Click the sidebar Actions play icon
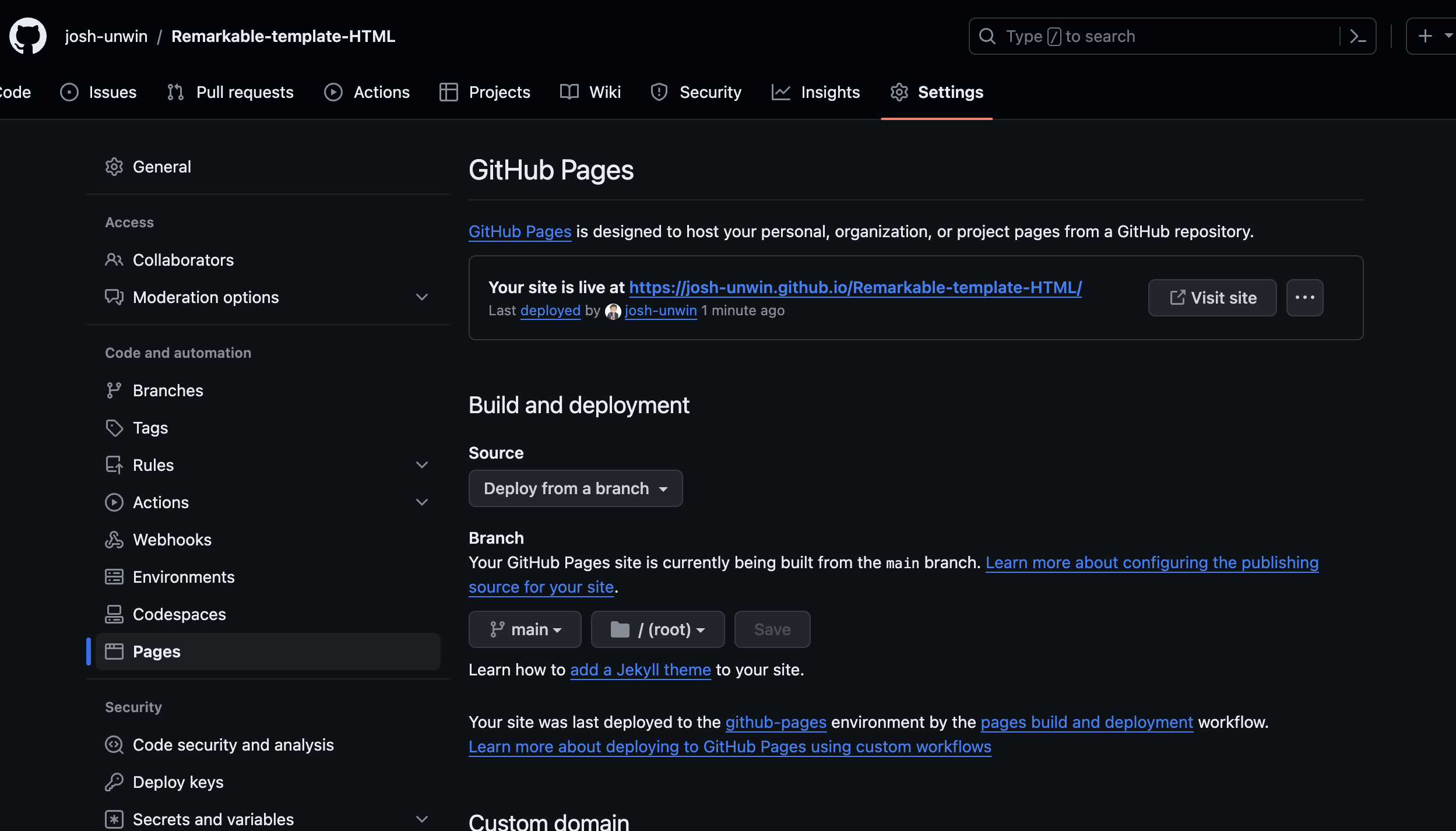This screenshot has height=831, width=1456. [x=114, y=502]
